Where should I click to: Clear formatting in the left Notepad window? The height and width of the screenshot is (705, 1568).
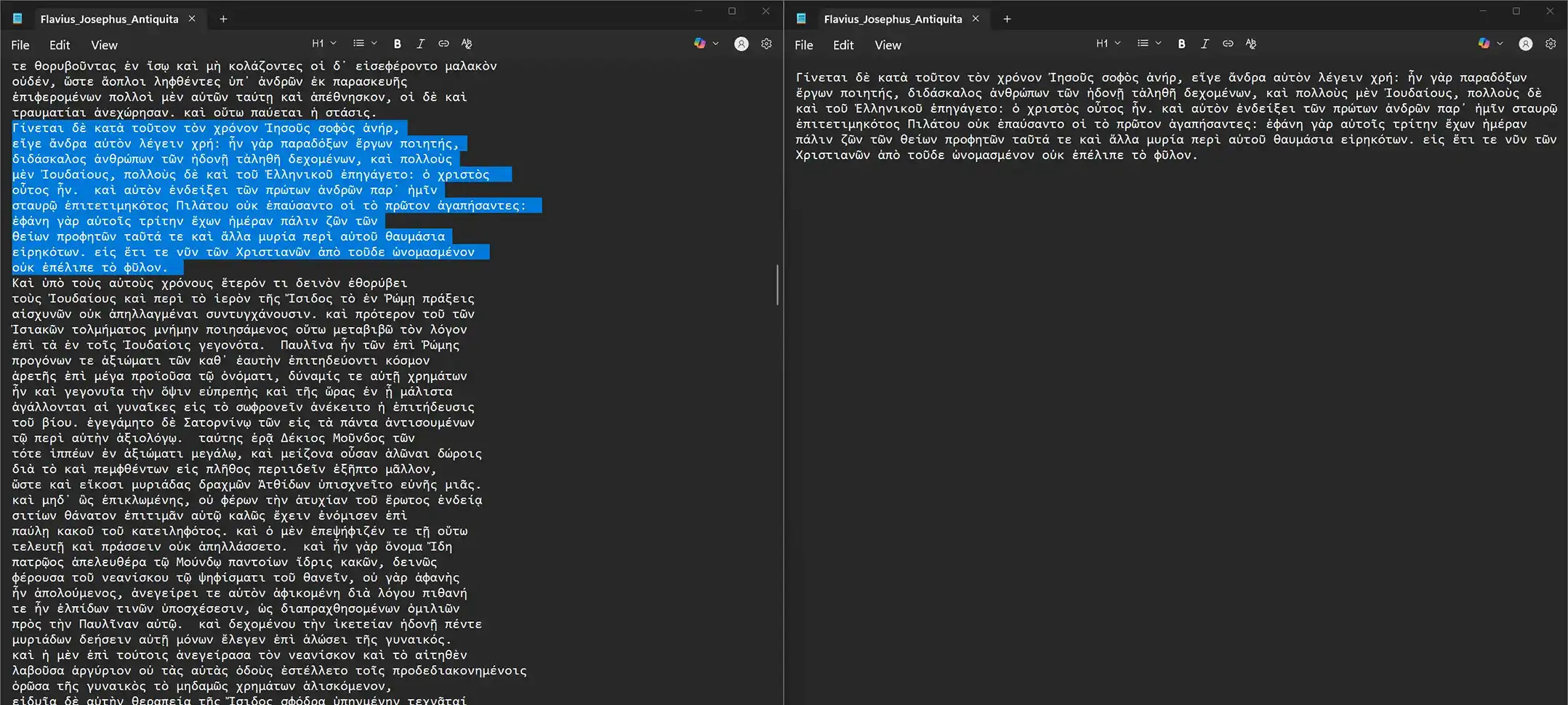[x=467, y=44]
